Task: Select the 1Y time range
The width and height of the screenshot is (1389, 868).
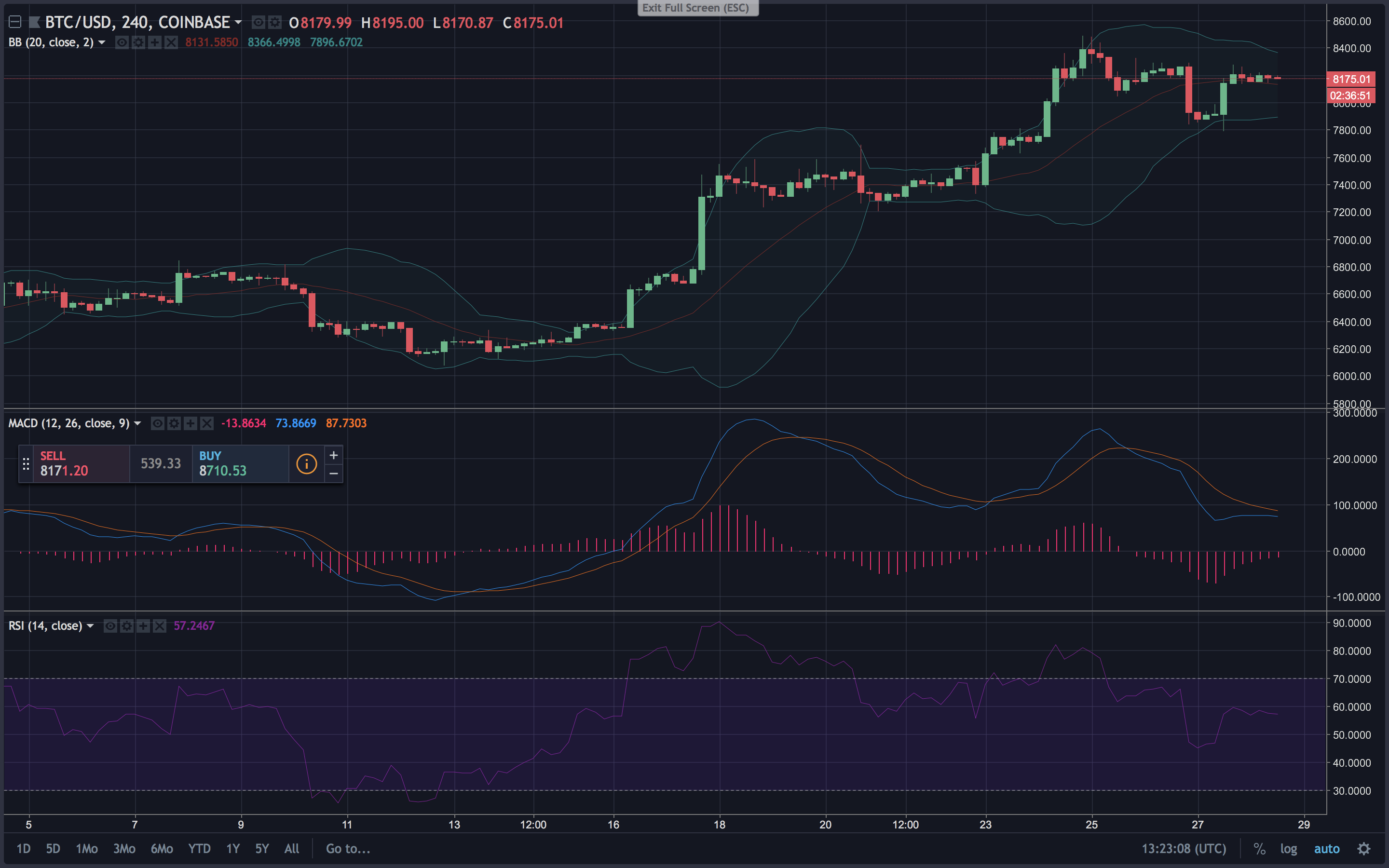Action: (232, 849)
